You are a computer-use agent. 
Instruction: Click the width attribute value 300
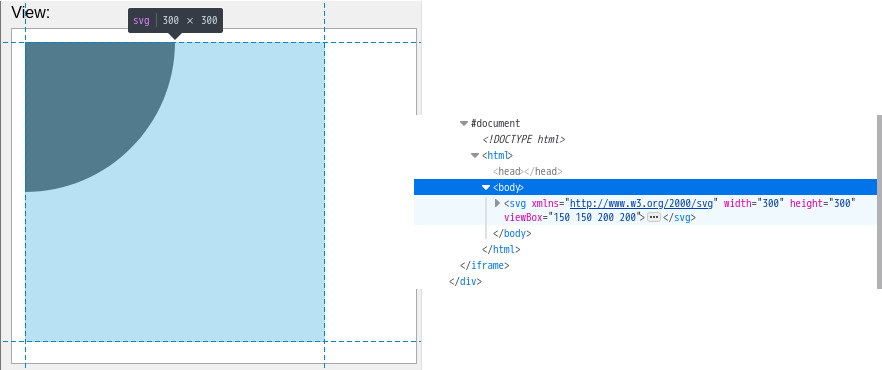click(x=770, y=203)
